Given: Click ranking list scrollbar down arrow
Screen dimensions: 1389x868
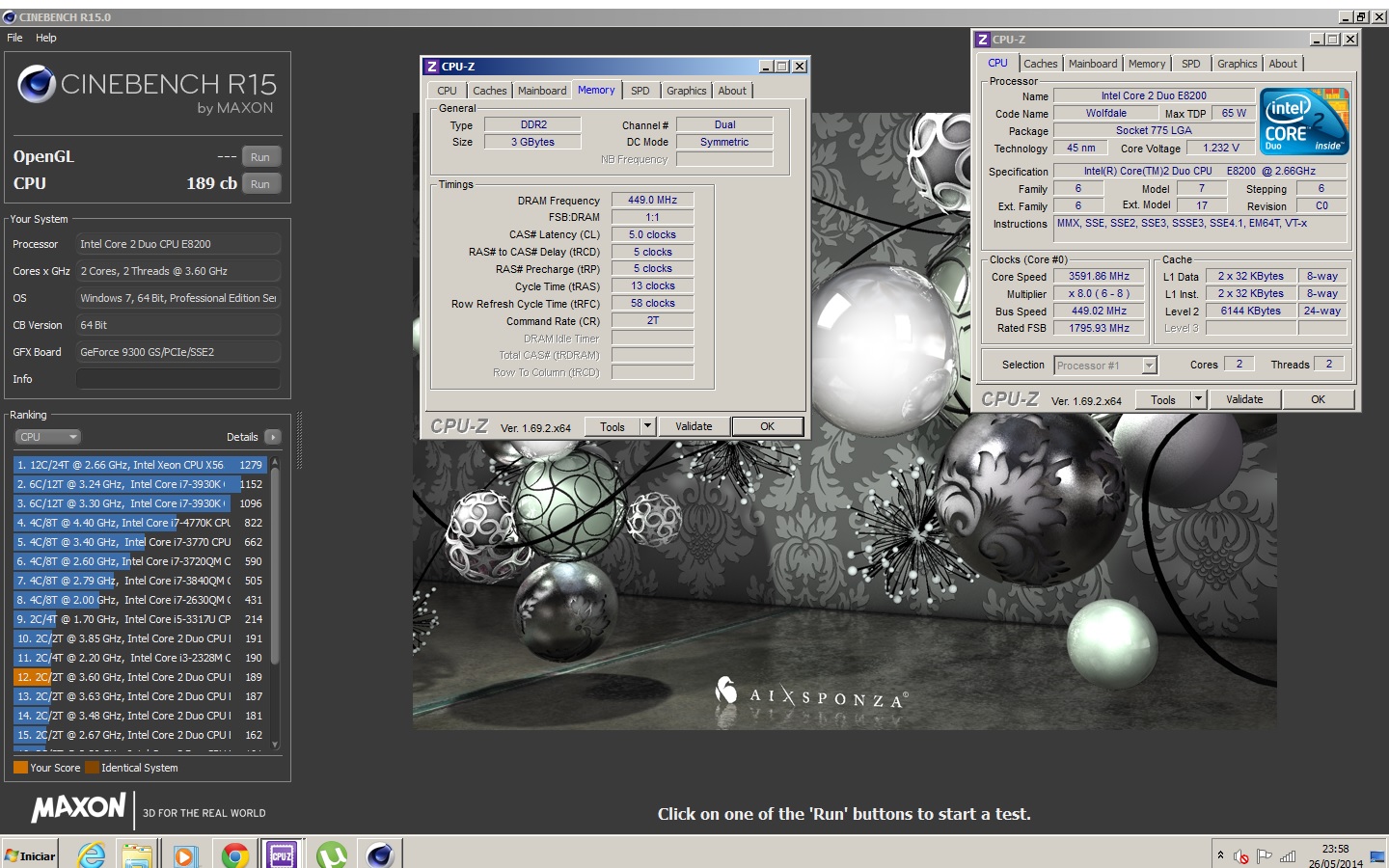Looking at the screenshot, I should pyautogui.click(x=275, y=745).
